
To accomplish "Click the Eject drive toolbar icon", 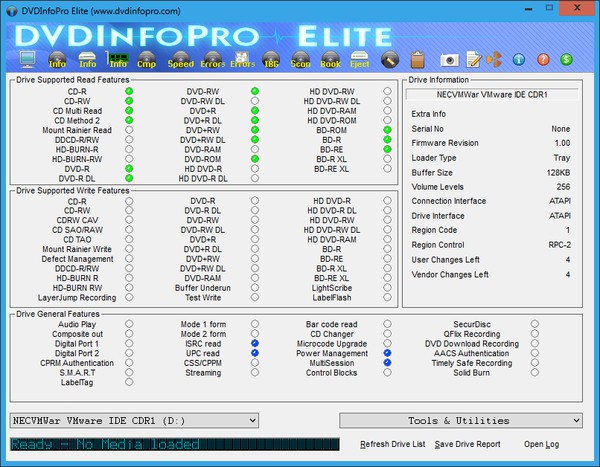I will pyautogui.click(x=359, y=60).
